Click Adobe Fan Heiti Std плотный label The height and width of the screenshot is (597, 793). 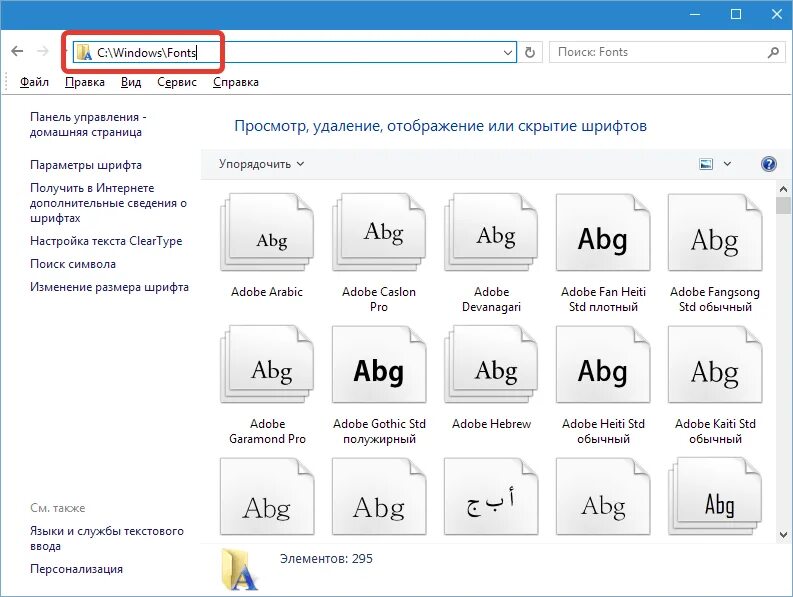603,299
